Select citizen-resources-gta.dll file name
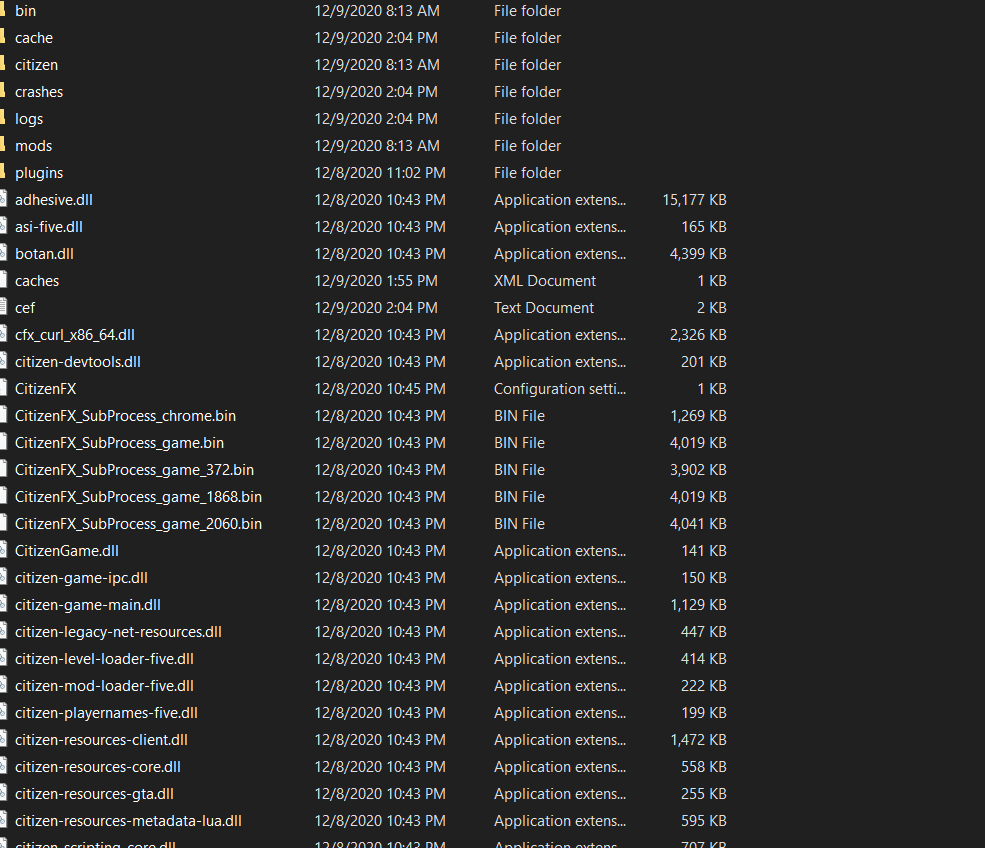The image size is (985, 848). [94, 794]
